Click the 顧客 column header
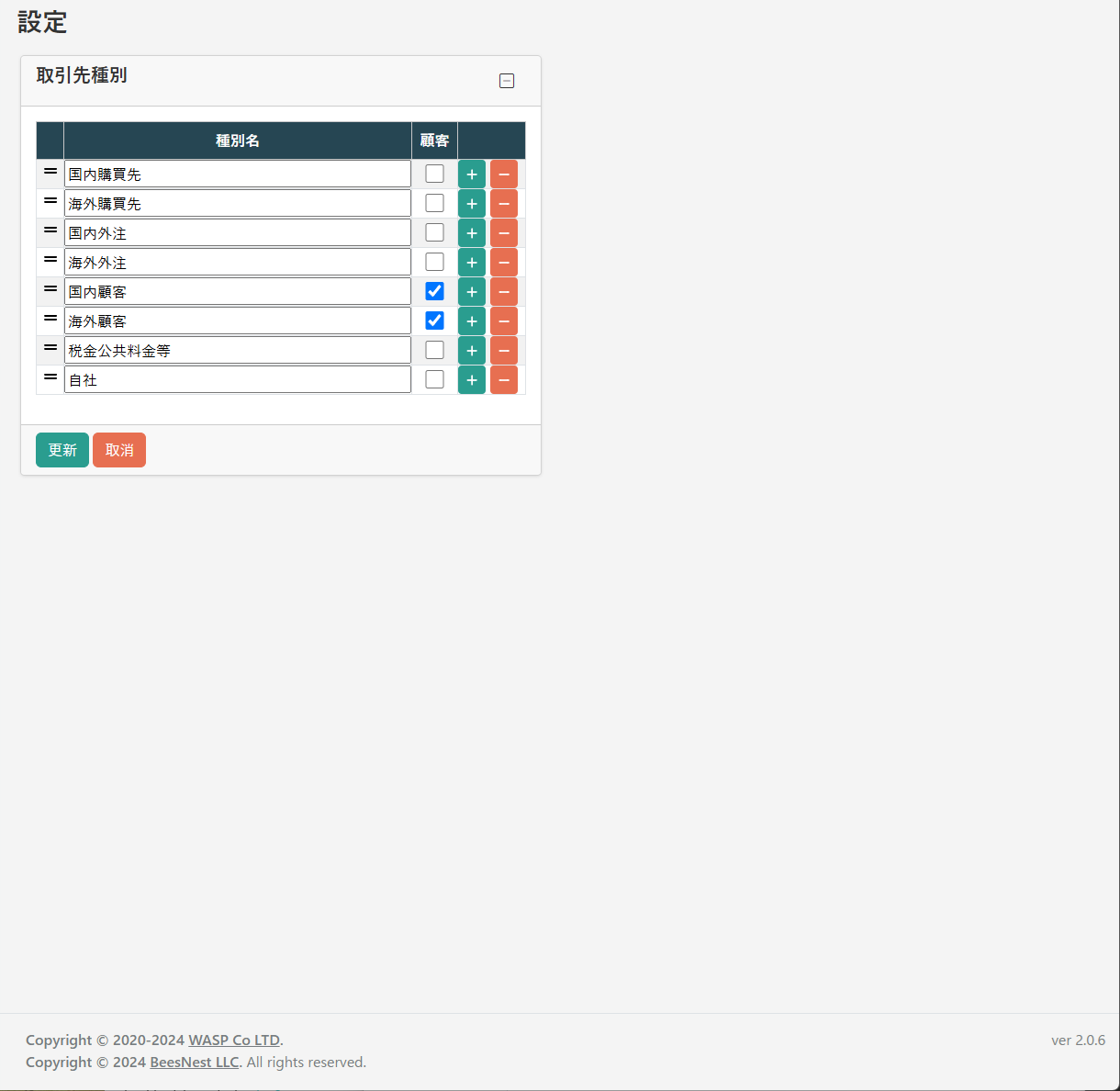 click(x=433, y=141)
